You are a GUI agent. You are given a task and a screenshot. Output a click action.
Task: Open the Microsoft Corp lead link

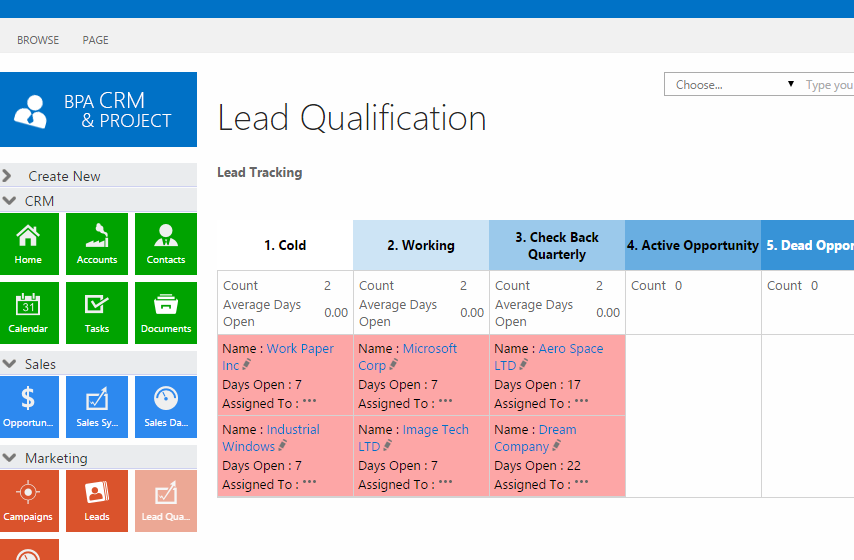[407, 357]
